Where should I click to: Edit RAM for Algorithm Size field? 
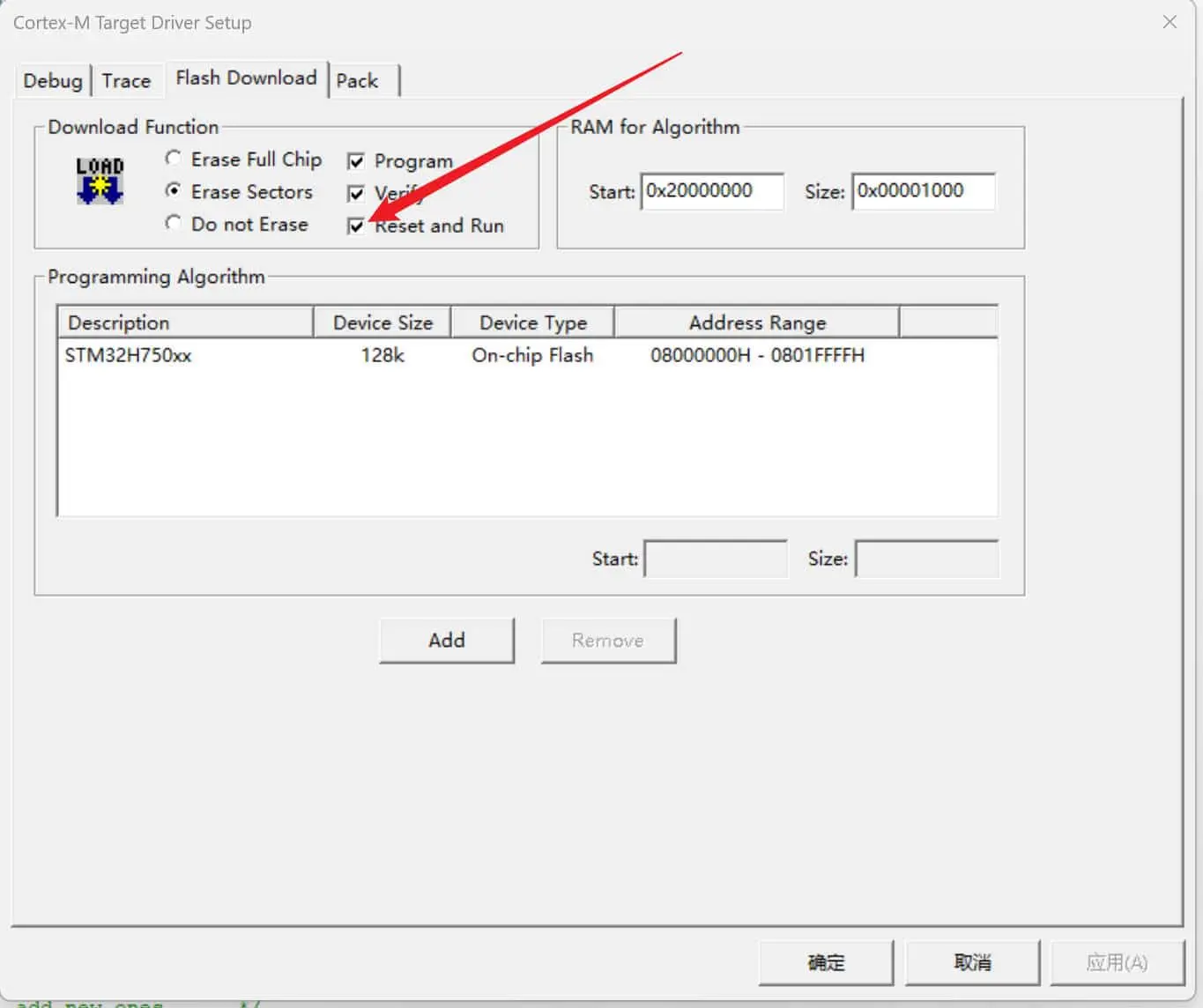pos(923,191)
